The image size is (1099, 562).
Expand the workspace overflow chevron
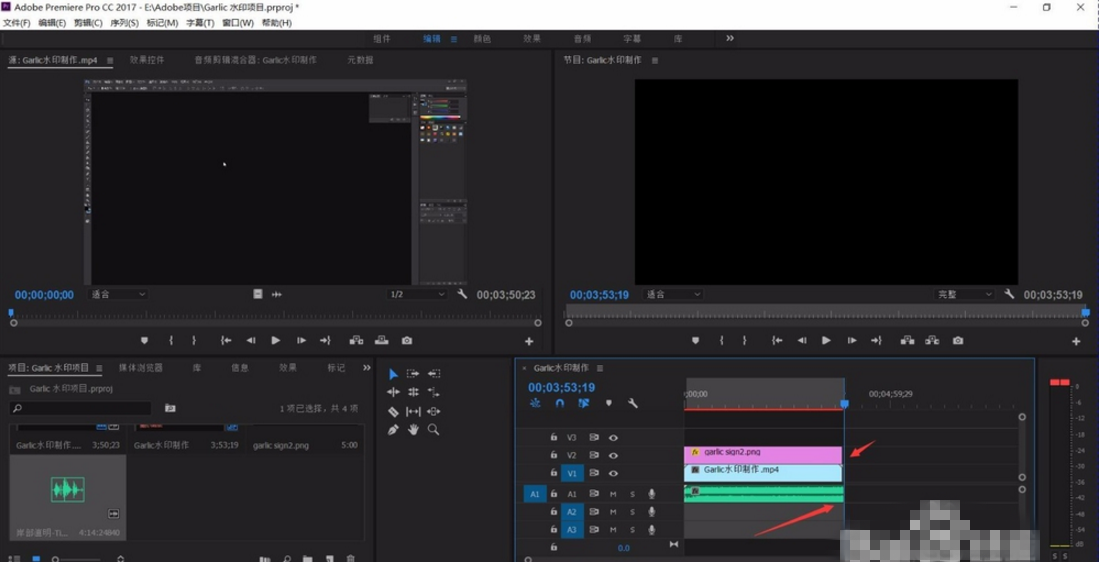click(x=730, y=38)
